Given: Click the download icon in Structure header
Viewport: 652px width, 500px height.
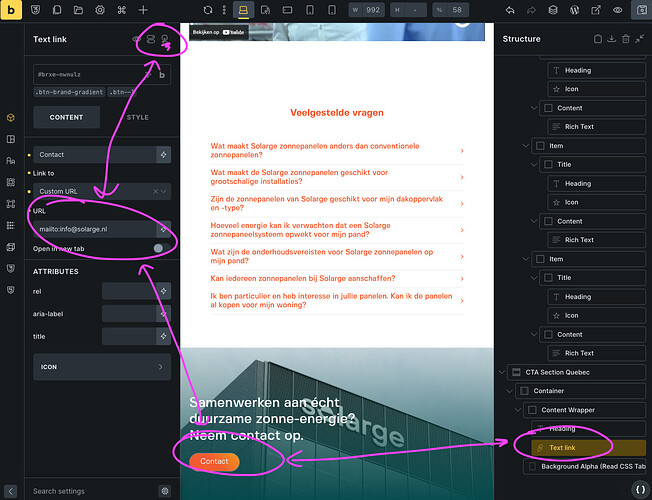Looking at the screenshot, I should click(611, 39).
